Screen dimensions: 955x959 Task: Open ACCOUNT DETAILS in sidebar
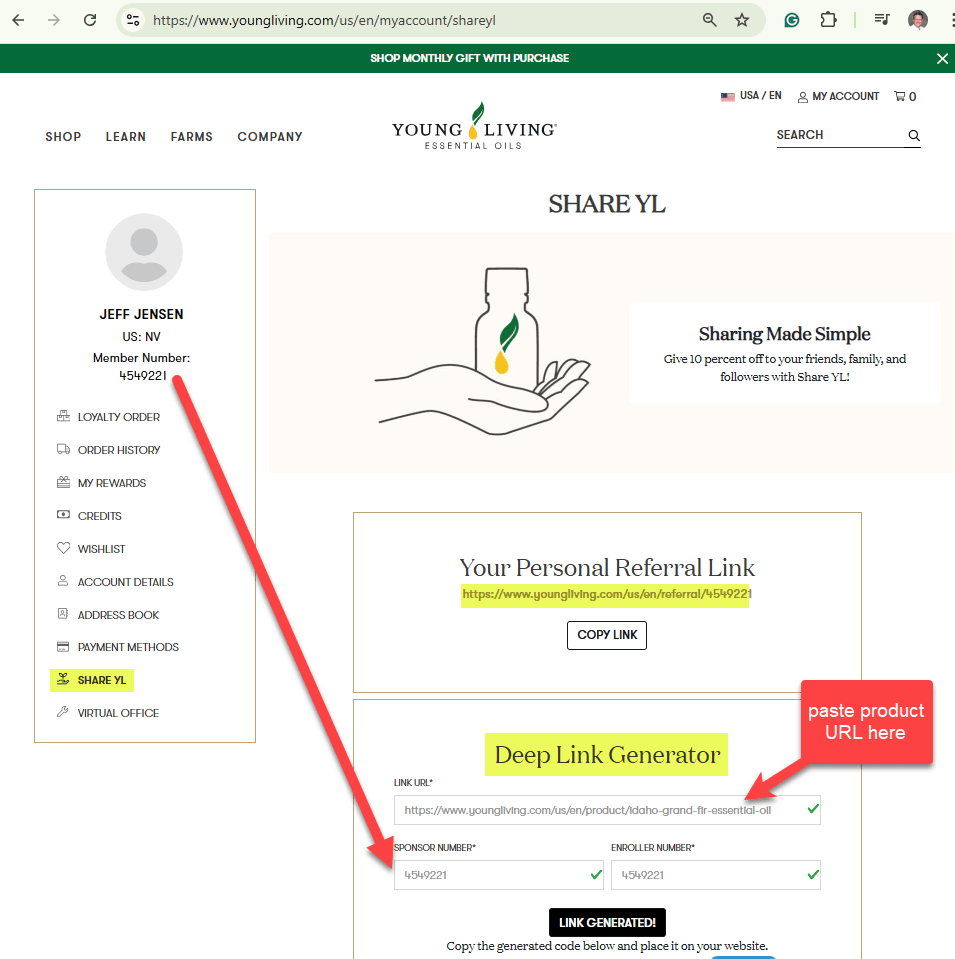[x=125, y=582]
